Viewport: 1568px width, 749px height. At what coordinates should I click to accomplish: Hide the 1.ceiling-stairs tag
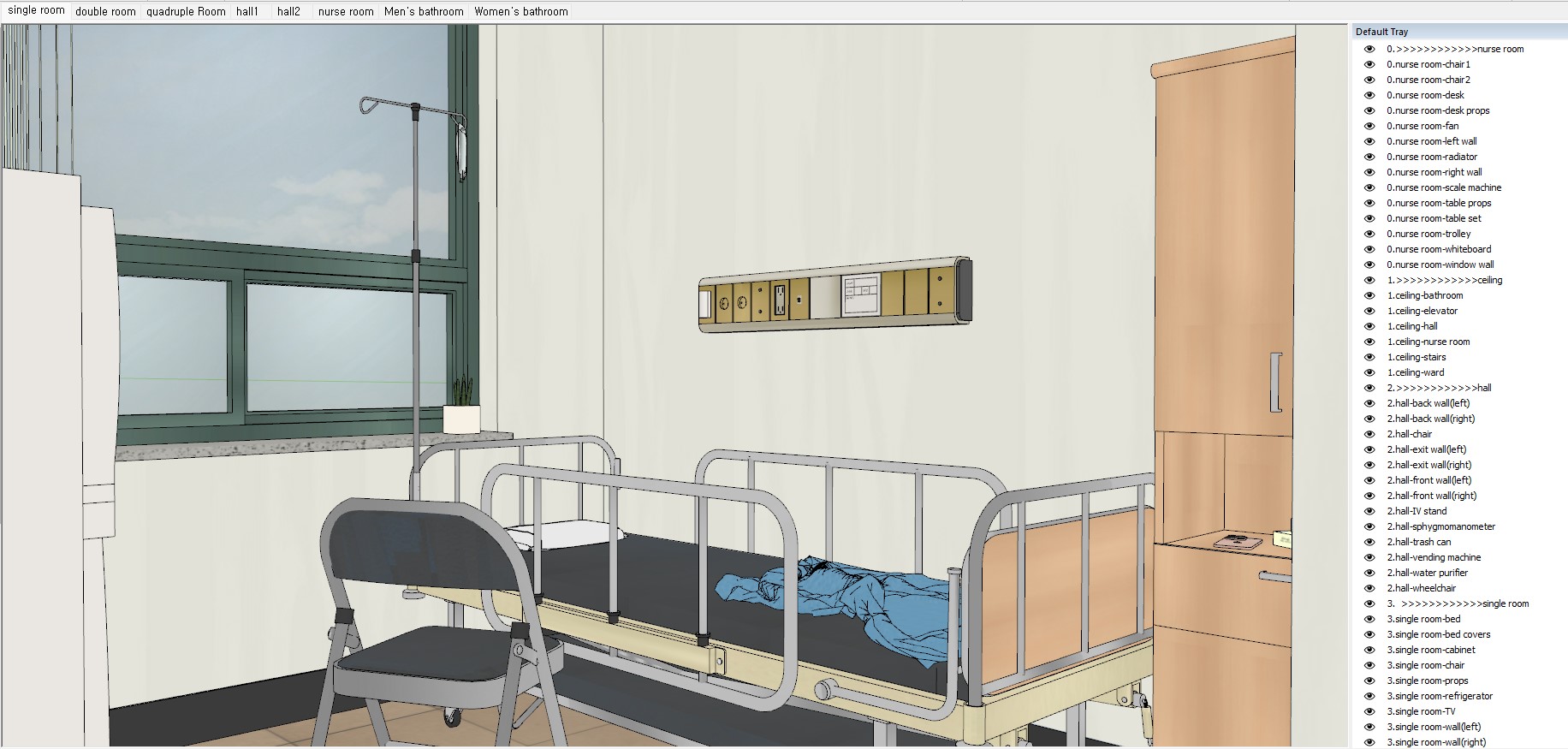click(x=1369, y=357)
